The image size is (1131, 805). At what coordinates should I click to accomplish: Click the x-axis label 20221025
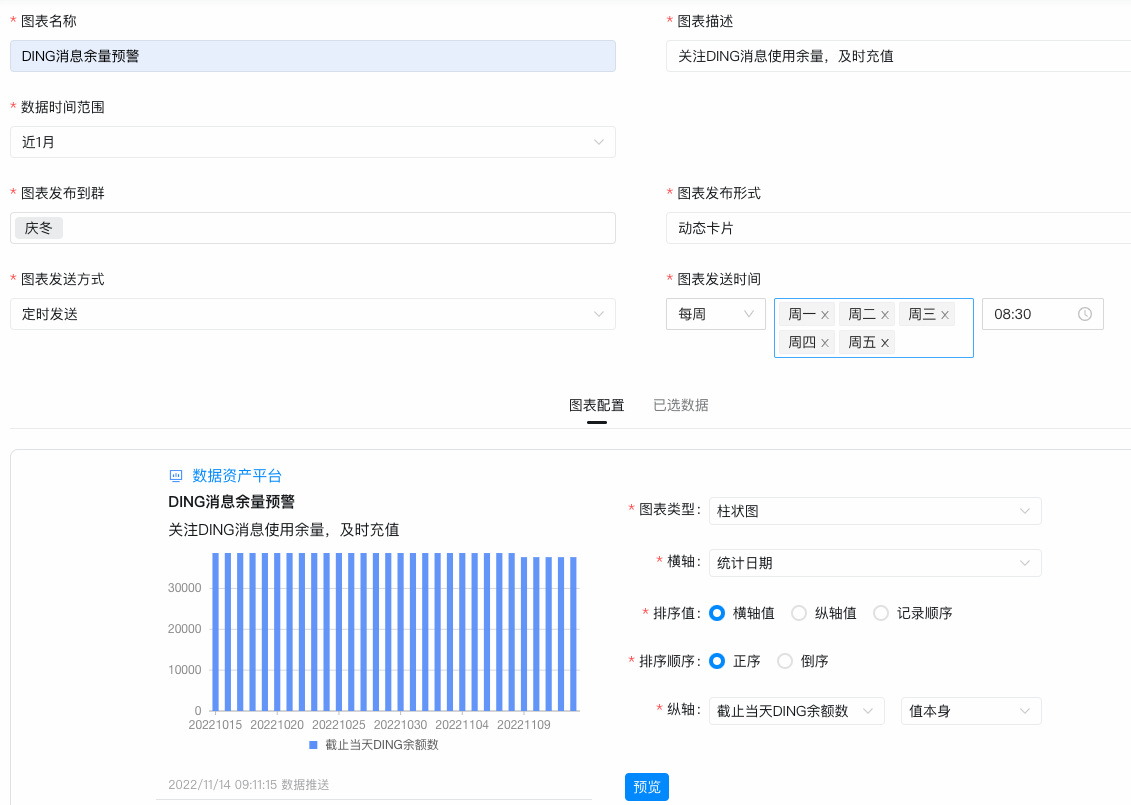338,725
